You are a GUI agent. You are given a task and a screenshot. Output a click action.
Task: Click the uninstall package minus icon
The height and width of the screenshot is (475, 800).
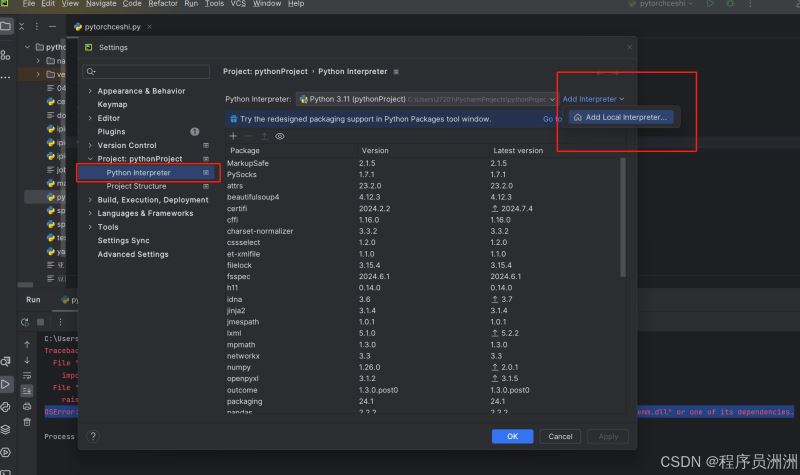pos(248,136)
